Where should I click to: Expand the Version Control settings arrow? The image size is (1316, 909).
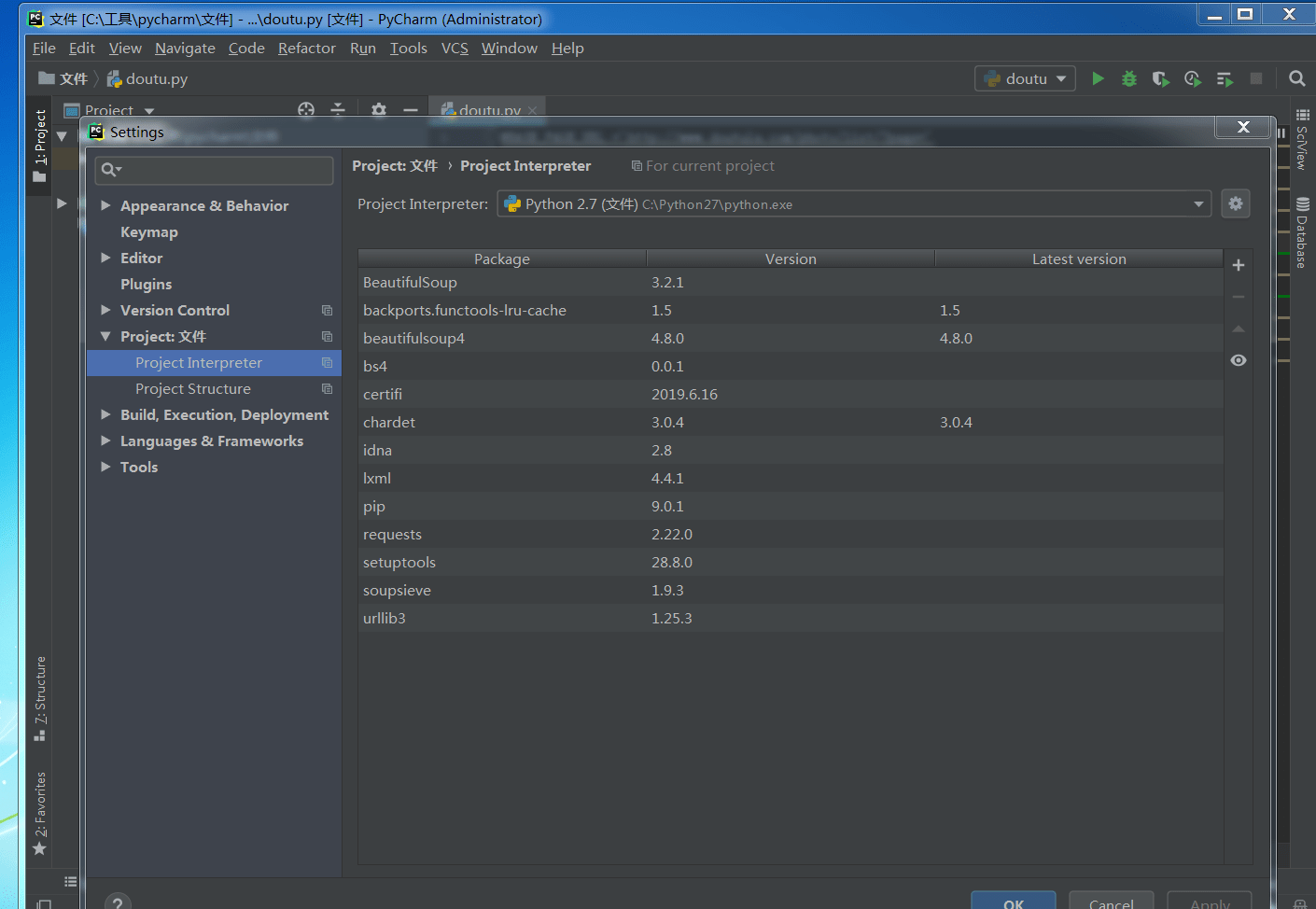tap(105, 310)
